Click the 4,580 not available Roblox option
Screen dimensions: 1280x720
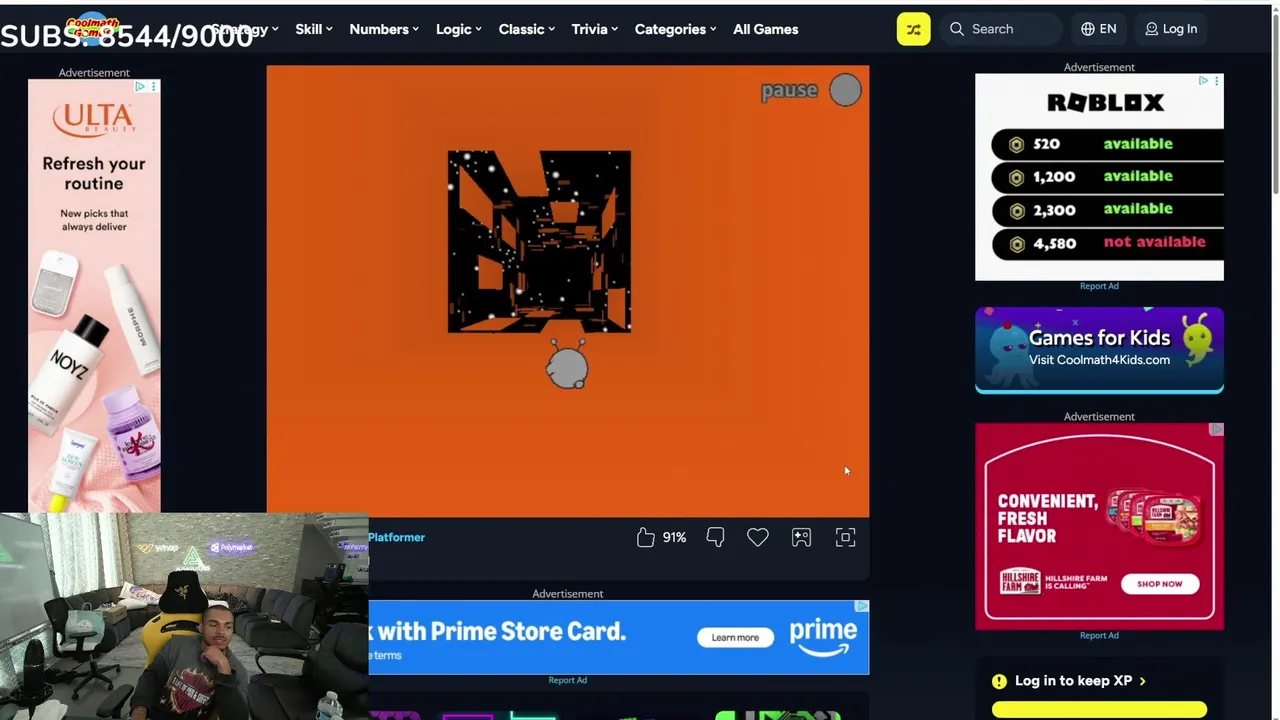pyautogui.click(x=1107, y=243)
